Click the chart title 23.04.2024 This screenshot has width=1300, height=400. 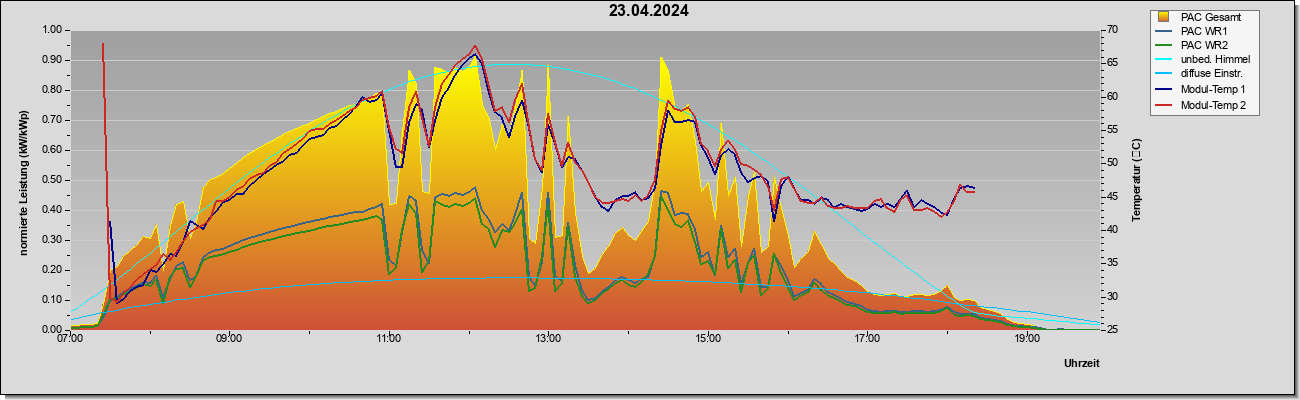point(649,11)
